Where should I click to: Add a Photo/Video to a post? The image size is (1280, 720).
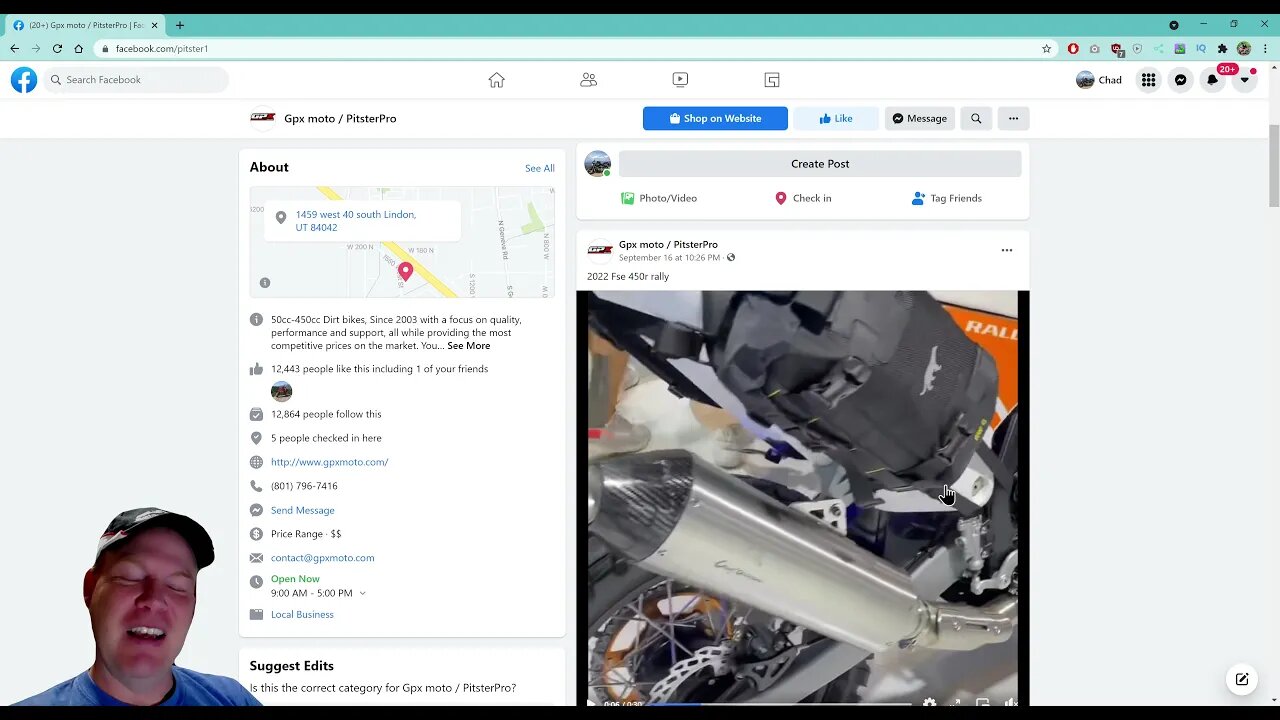[x=658, y=198]
